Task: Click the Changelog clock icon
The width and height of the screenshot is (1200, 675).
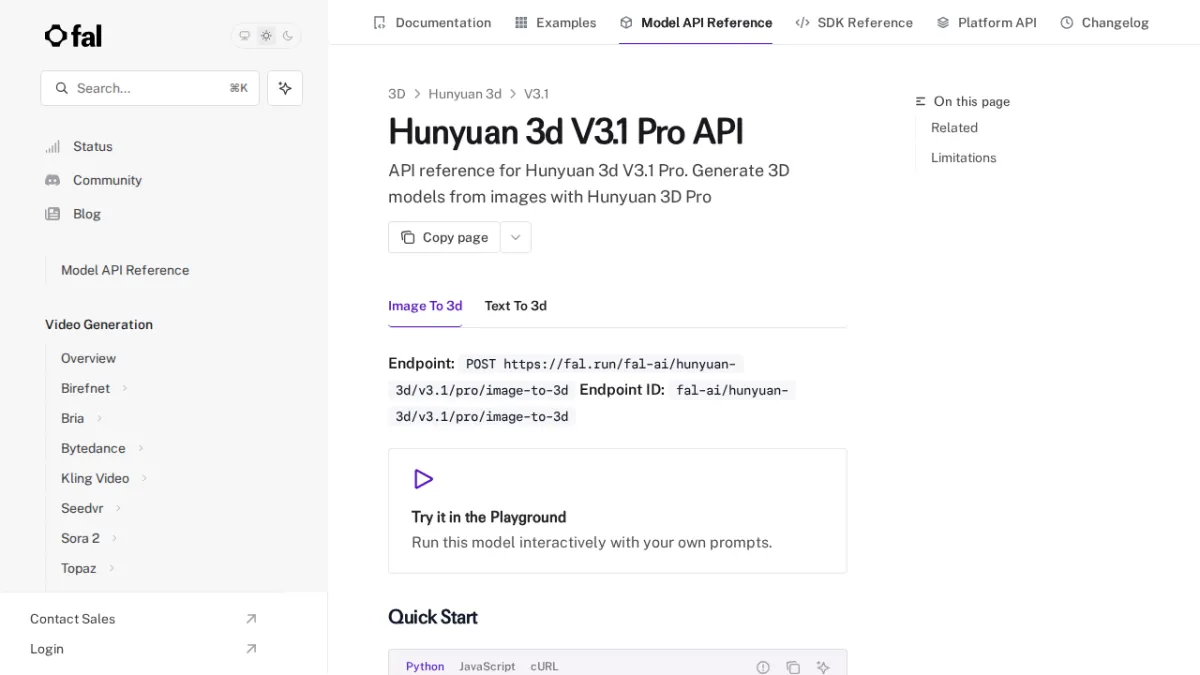Action: click(1067, 22)
